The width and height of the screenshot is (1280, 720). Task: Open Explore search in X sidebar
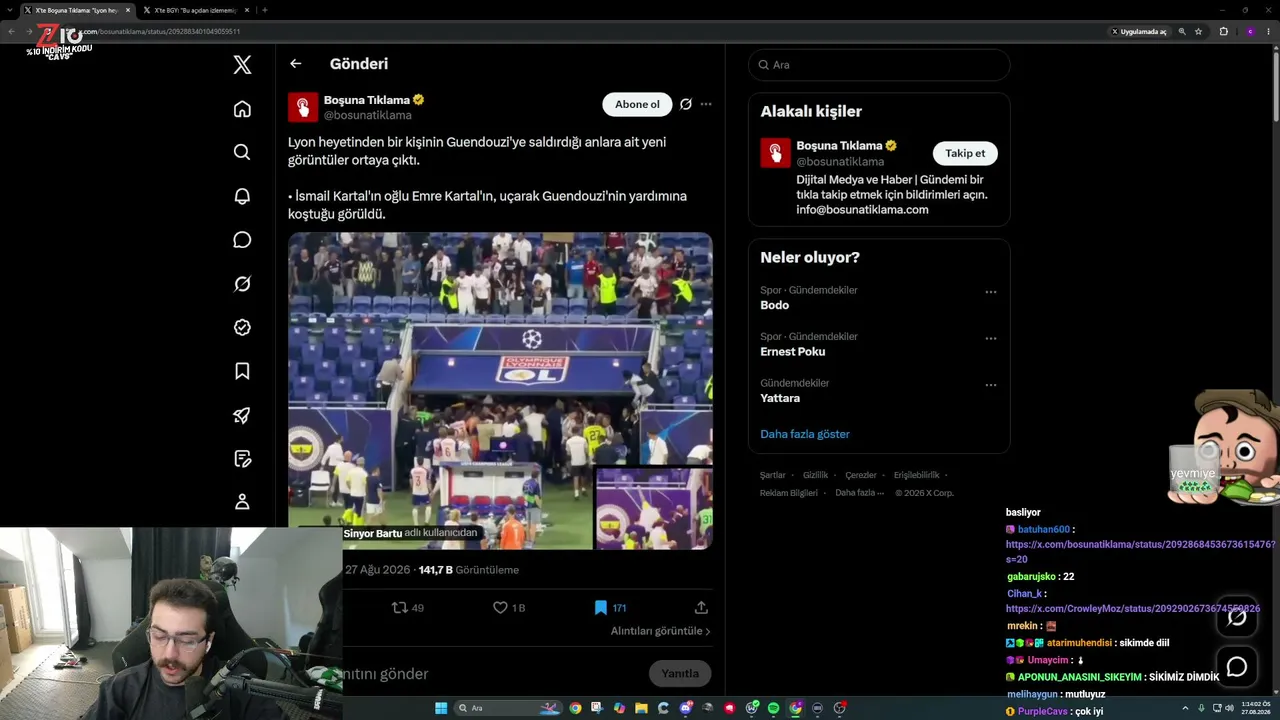[242, 152]
